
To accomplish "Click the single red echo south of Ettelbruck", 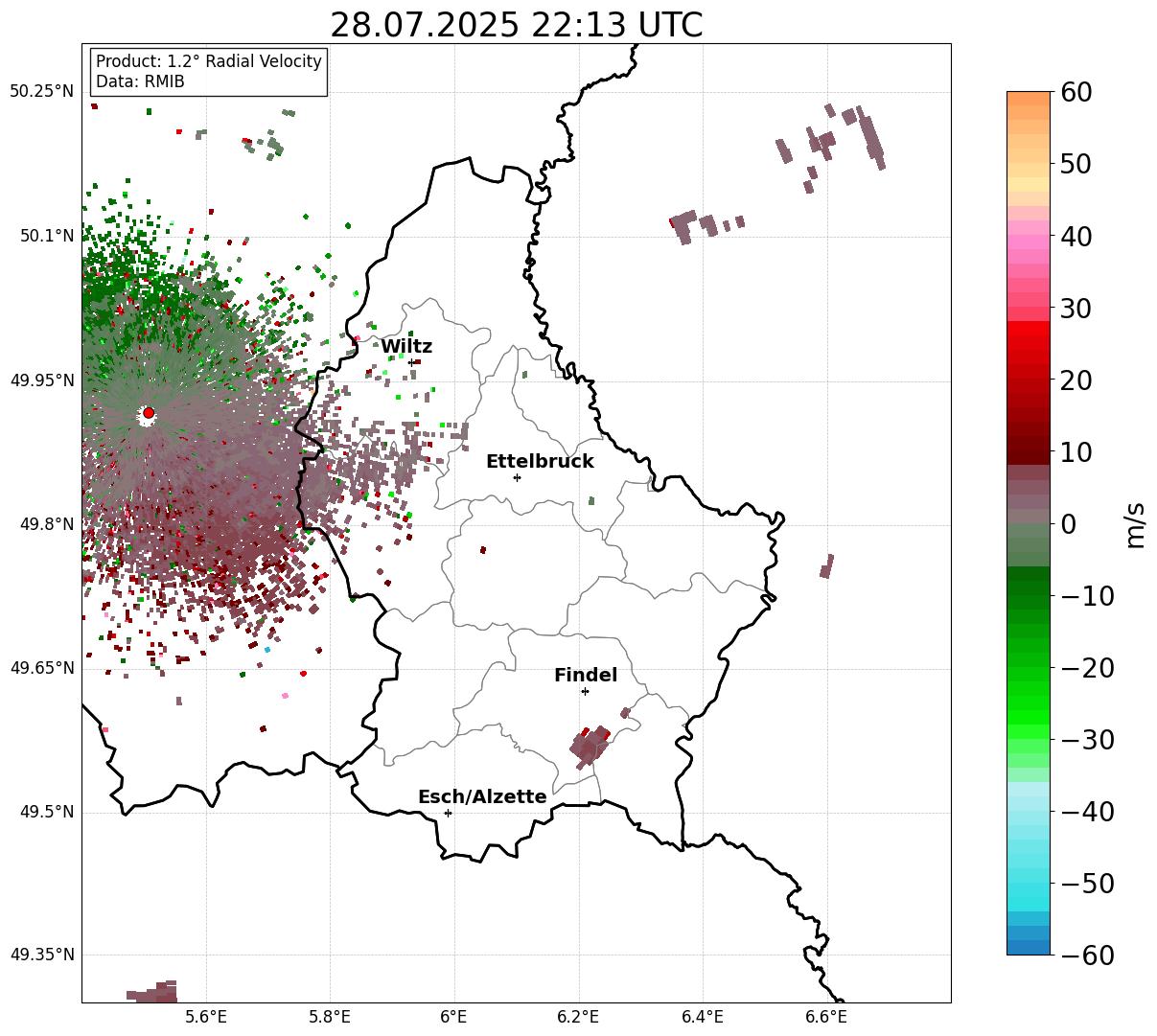I will 482,550.
